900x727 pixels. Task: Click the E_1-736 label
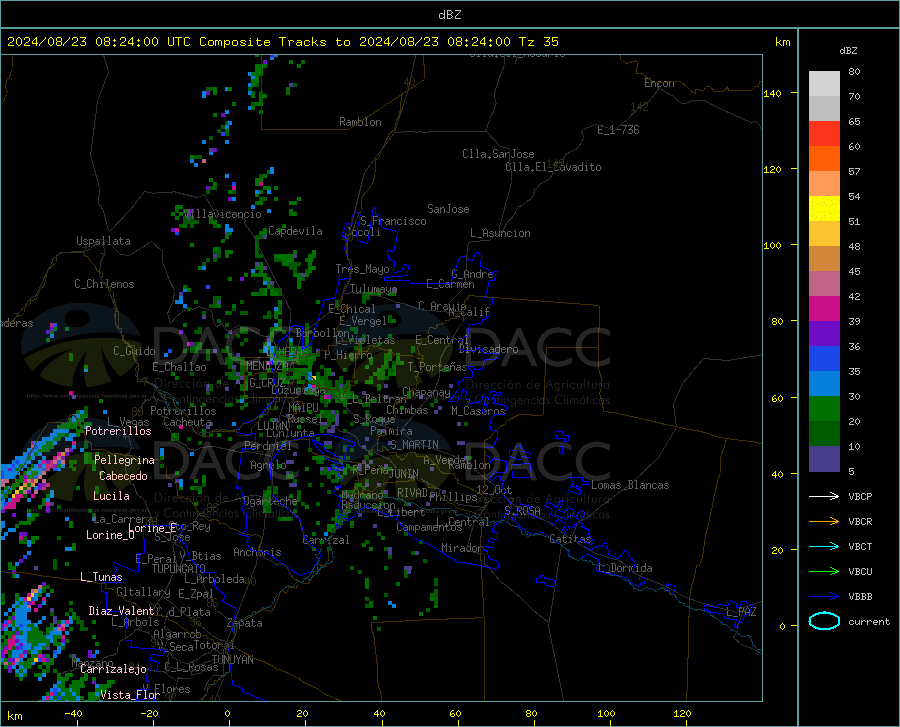click(x=618, y=130)
